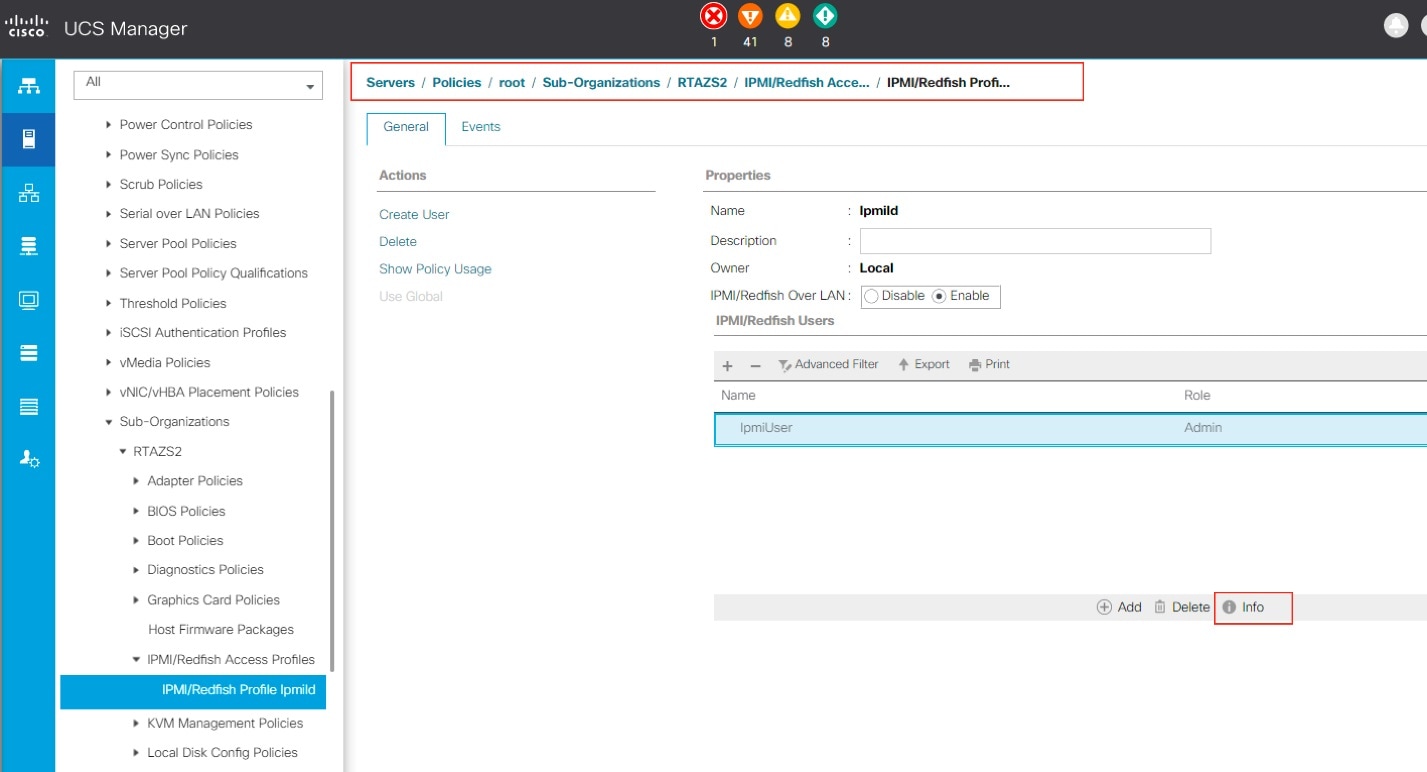
Task: Expand Adapter Policies under RTAZS2
Action: coord(137,481)
